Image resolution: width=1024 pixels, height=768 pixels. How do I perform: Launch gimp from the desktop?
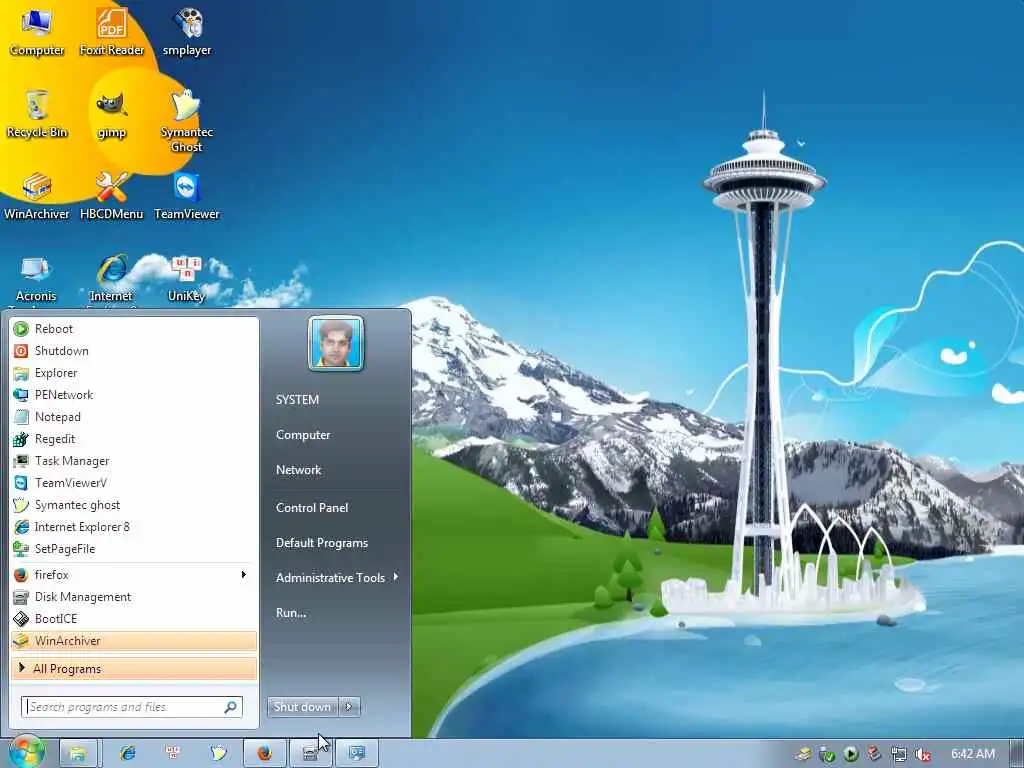point(112,115)
